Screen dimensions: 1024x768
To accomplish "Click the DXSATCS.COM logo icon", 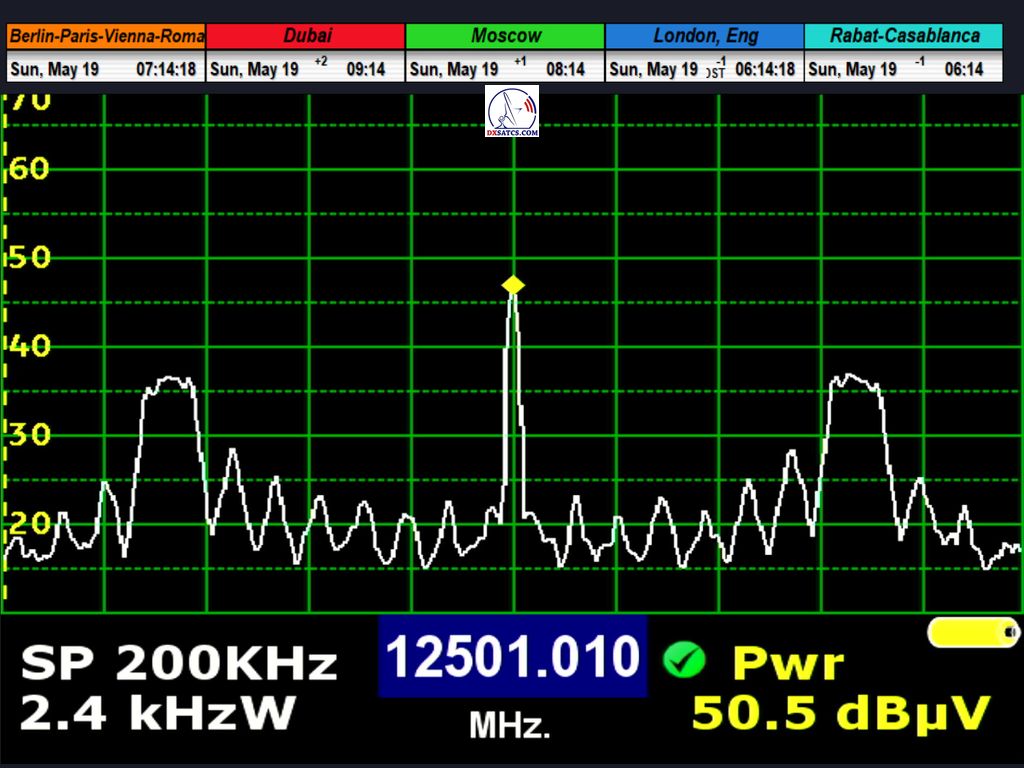I will tap(512, 111).
